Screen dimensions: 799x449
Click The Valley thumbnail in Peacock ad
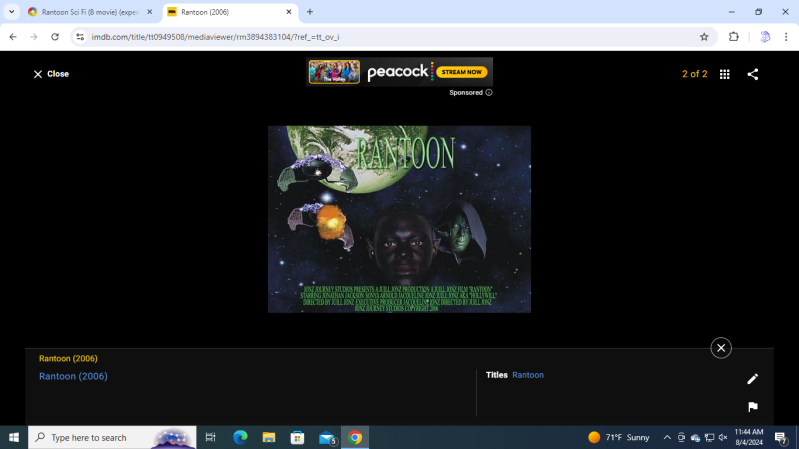tap(334, 72)
